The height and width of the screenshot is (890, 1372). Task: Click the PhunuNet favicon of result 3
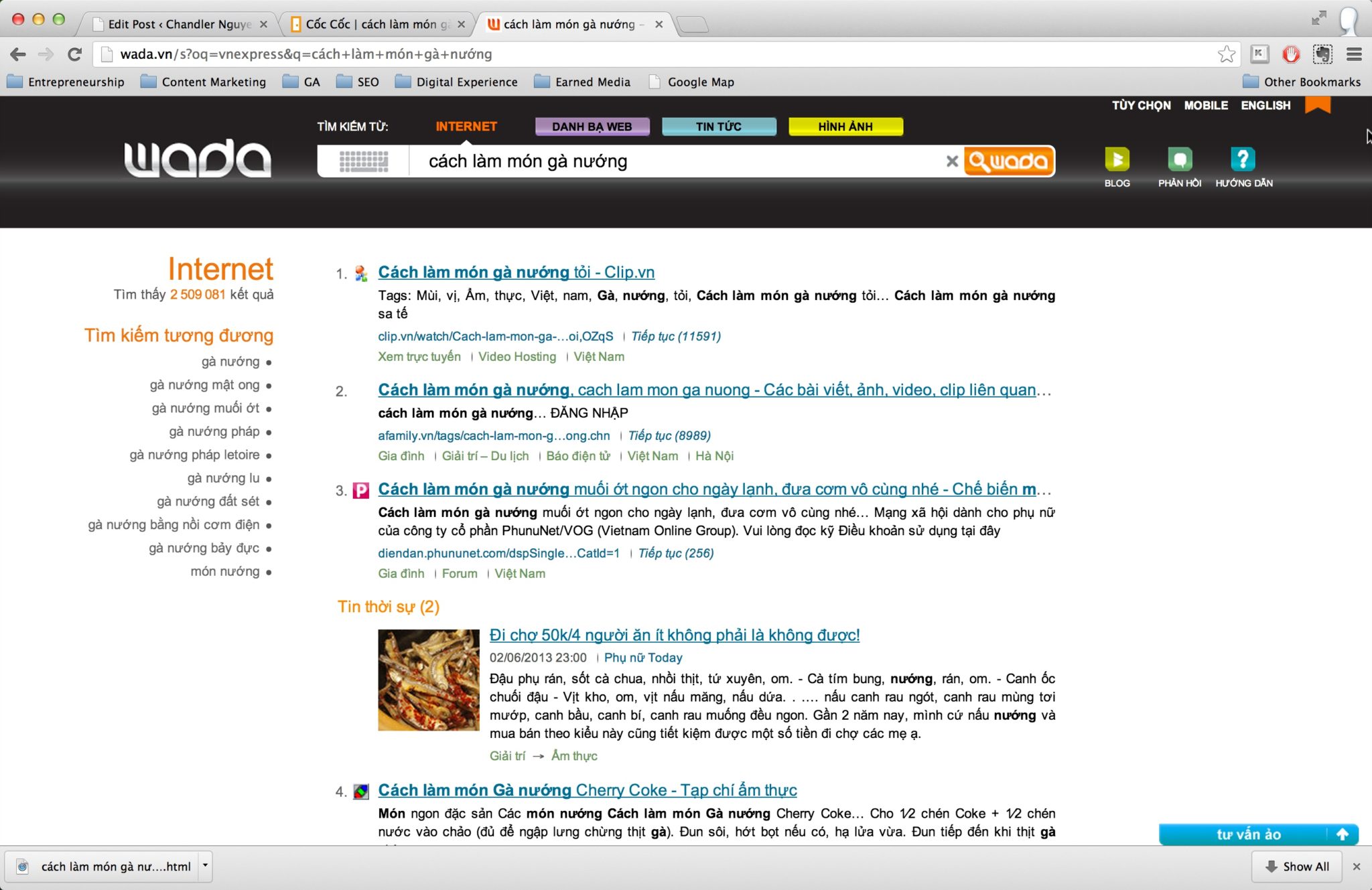coord(361,491)
